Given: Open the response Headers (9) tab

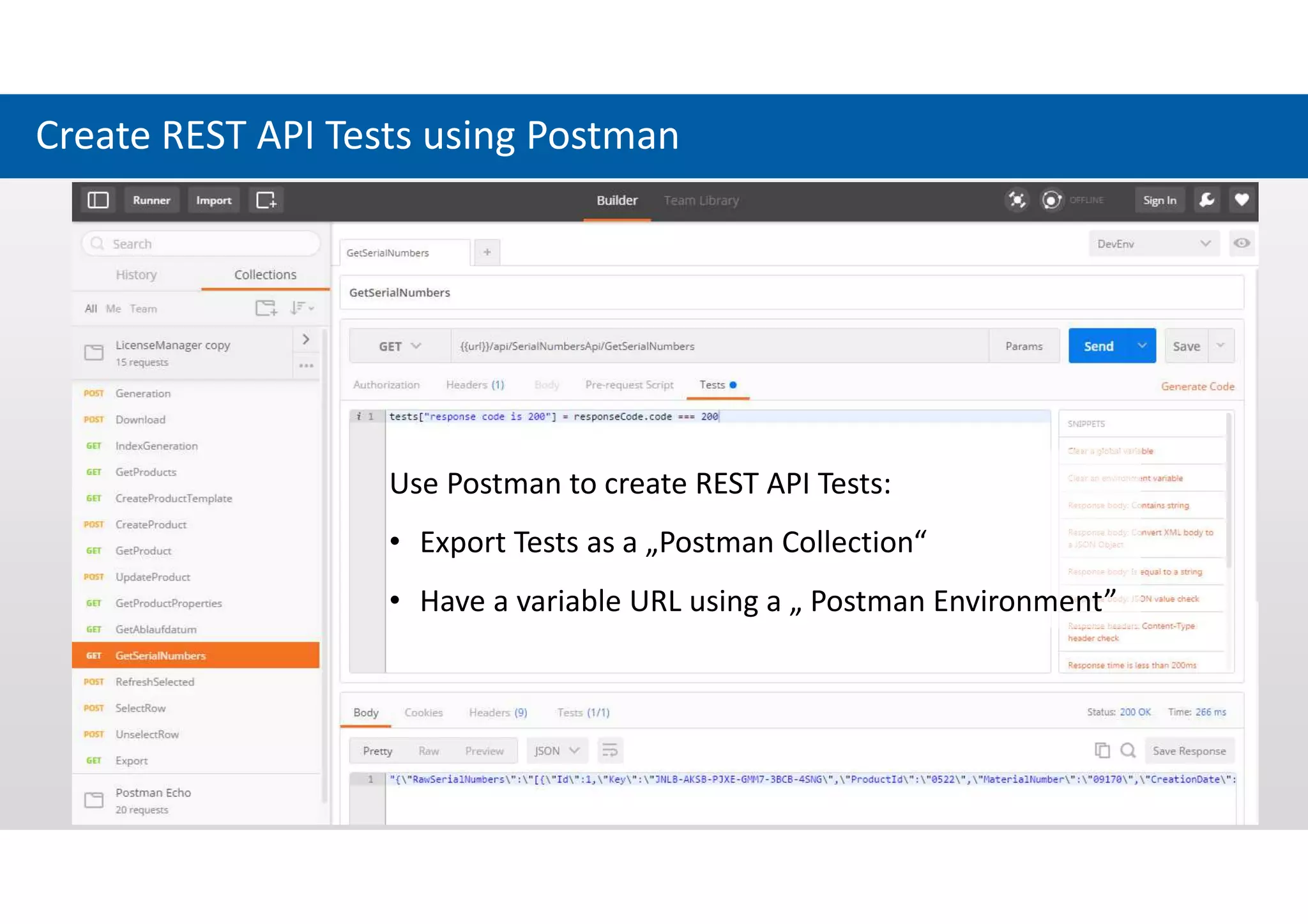Looking at the screenshot, I should (498, 712).
